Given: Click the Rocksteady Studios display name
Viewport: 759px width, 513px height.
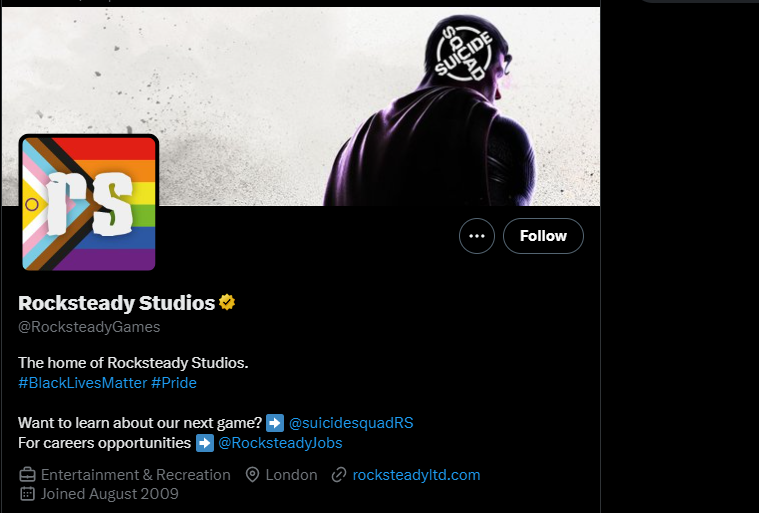Looking at the screenshot, I should pos(117,302).
